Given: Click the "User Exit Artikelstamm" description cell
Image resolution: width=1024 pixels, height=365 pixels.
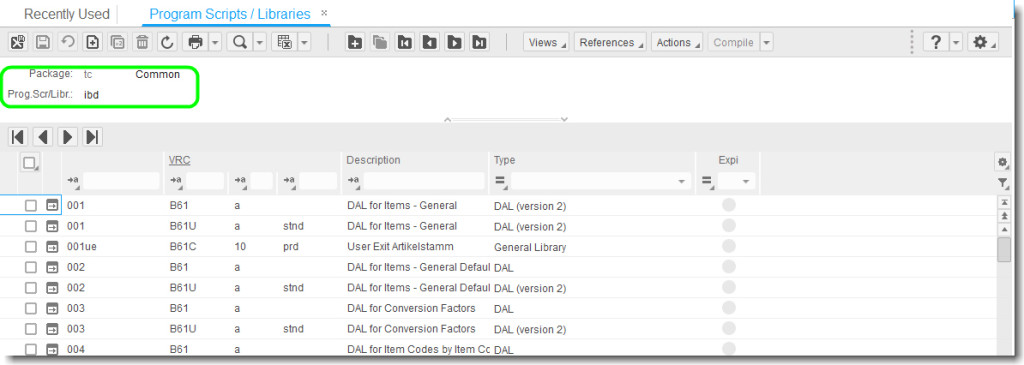Looking at the screenshot, I should tap(400, 247).
